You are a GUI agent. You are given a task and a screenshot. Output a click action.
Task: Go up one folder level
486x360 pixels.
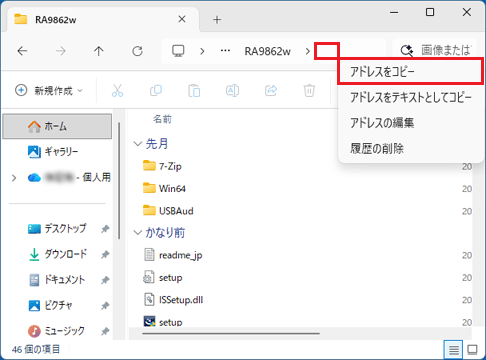[99, 51]
